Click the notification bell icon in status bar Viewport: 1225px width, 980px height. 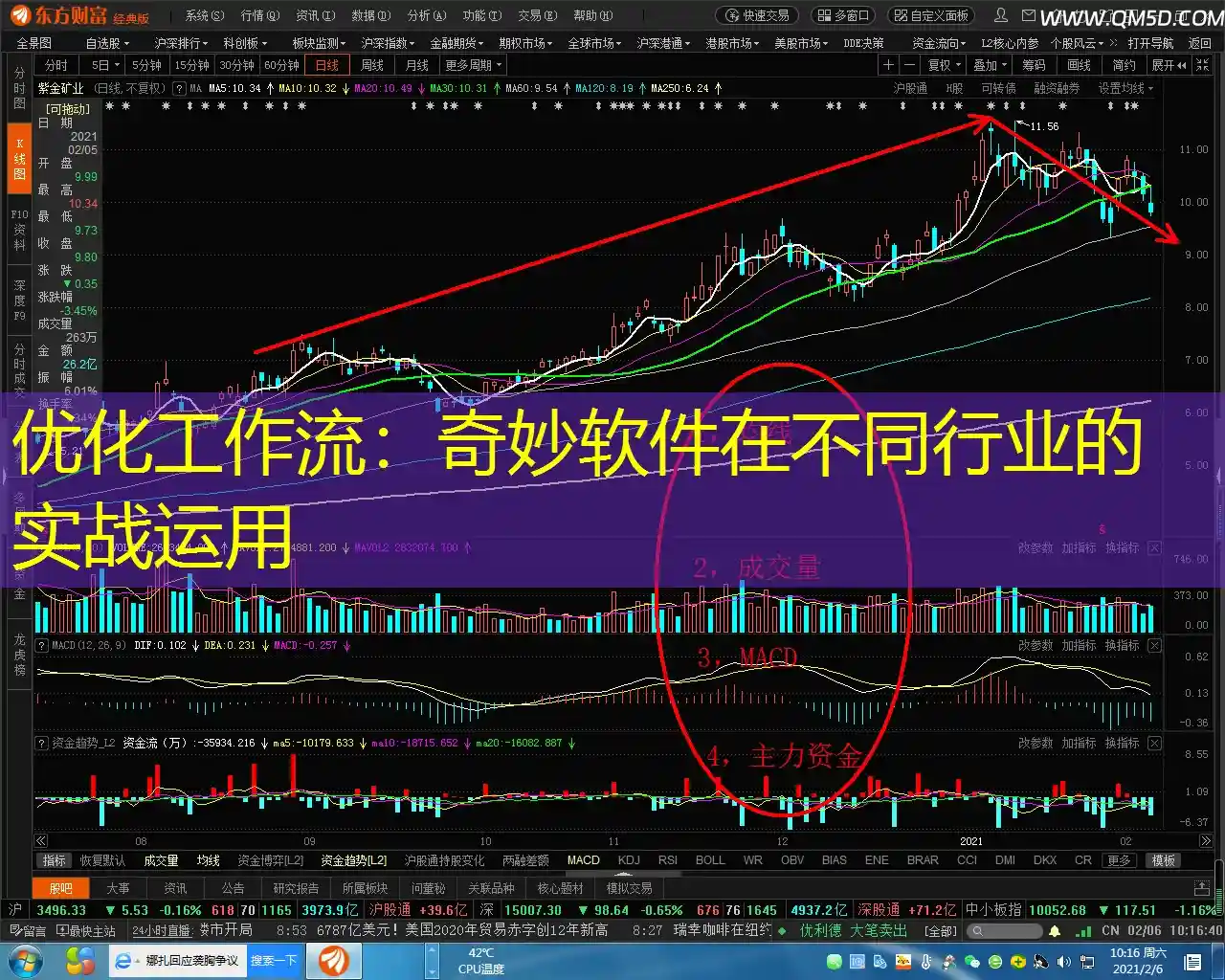pos(1055,930)
